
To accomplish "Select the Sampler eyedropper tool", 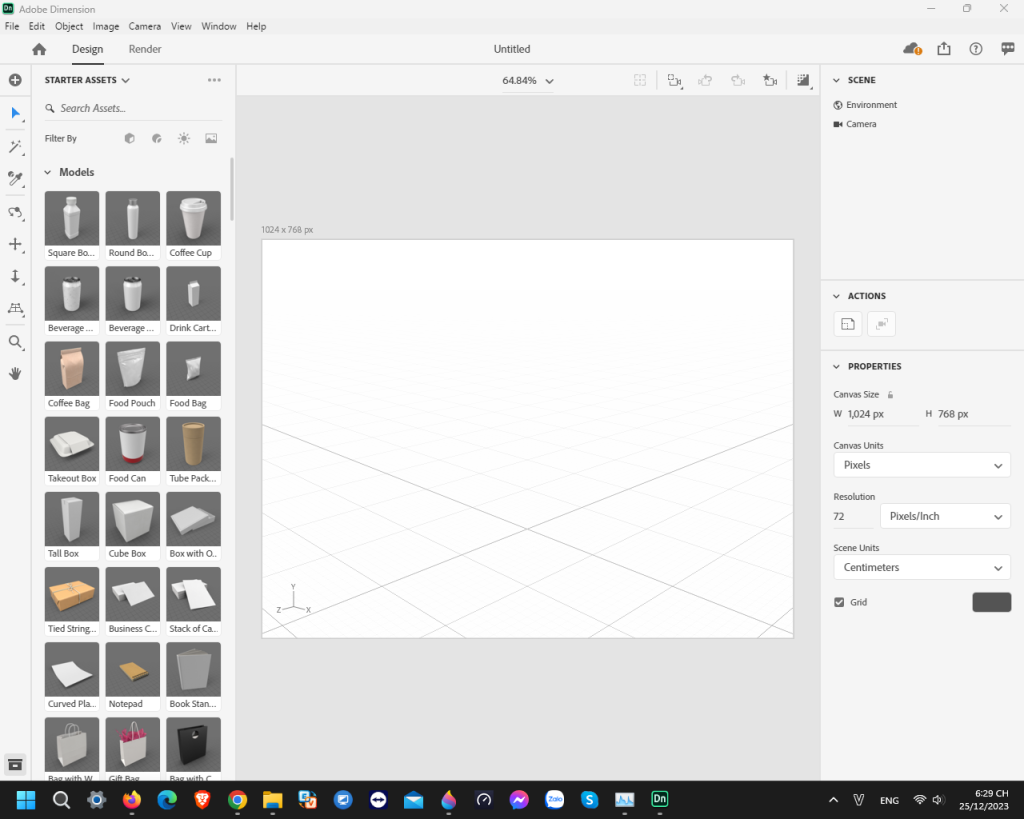I will click(16, 178).
